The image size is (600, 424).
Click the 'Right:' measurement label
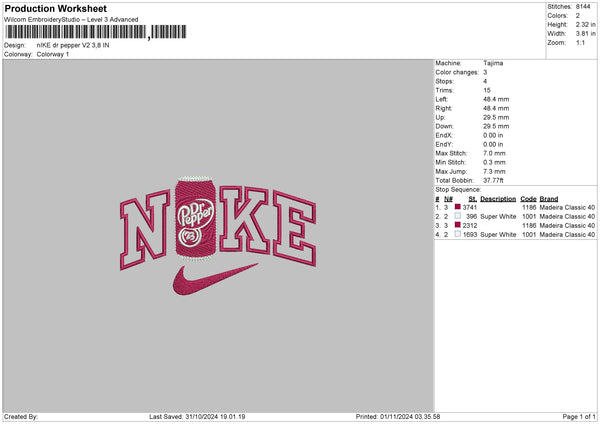coord(443,108)
